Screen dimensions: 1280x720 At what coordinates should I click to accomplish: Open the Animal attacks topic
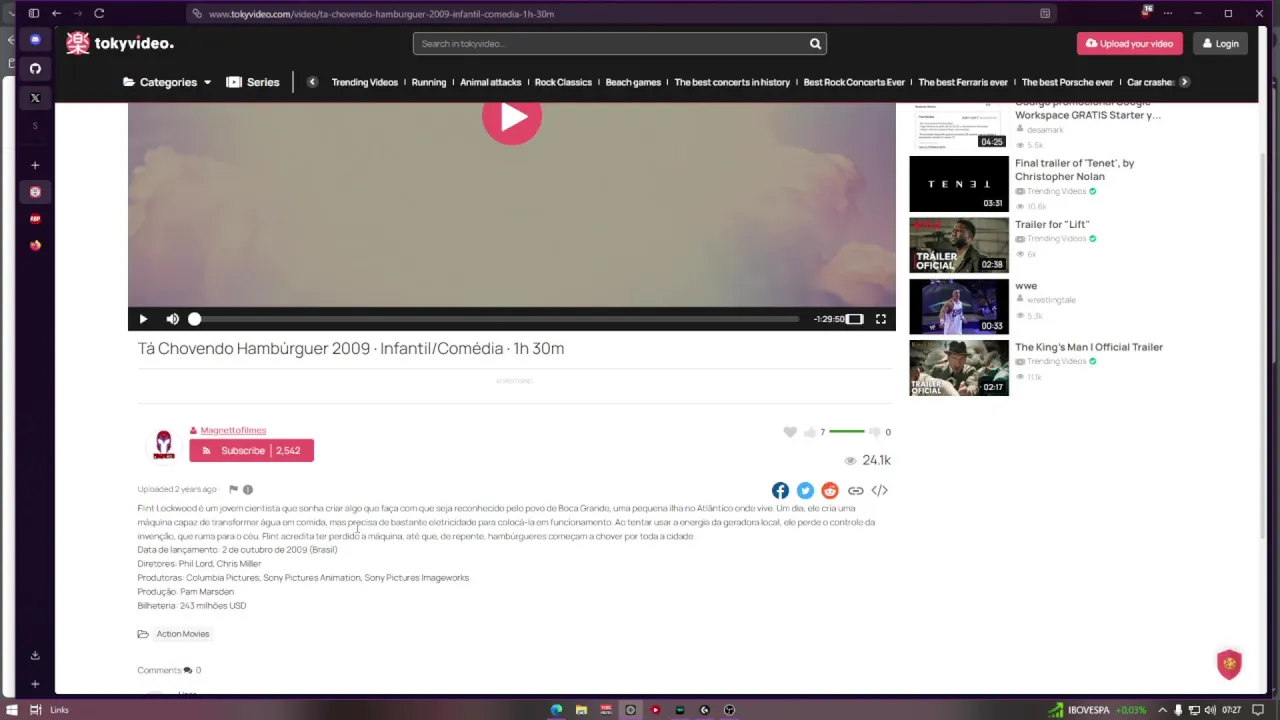pyautogui.click(x=491, y=82)
